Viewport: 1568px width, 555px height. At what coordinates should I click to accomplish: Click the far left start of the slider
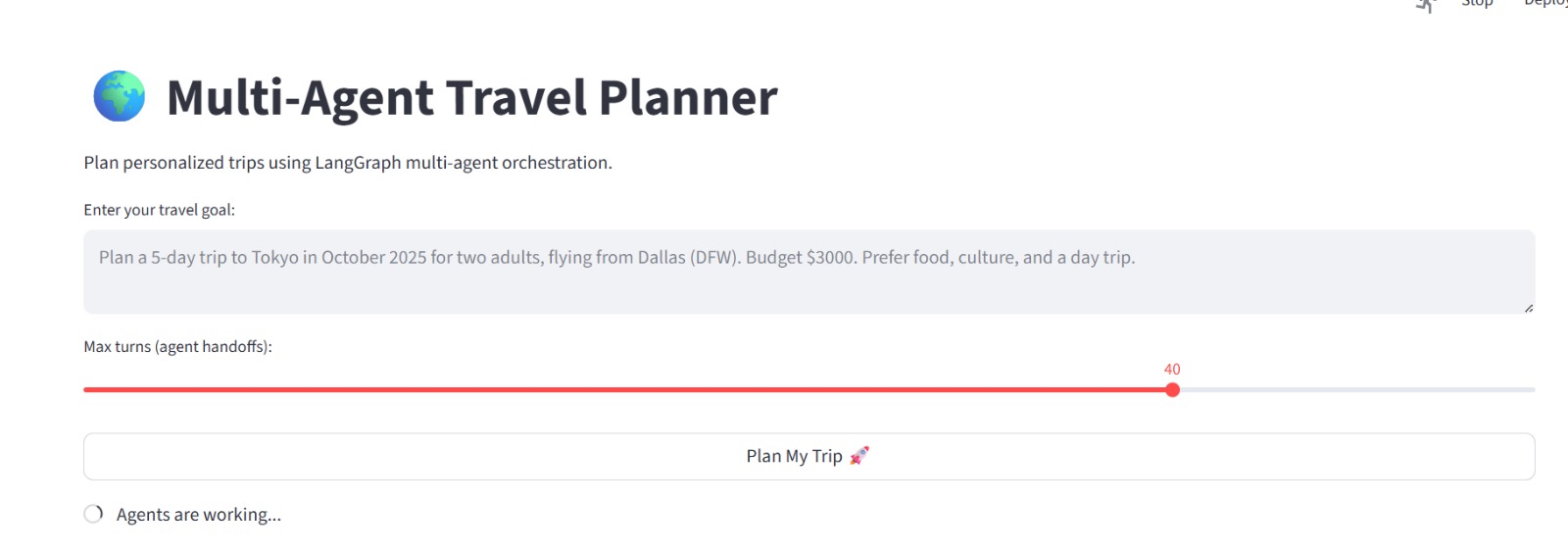click(x=86, y=390)
